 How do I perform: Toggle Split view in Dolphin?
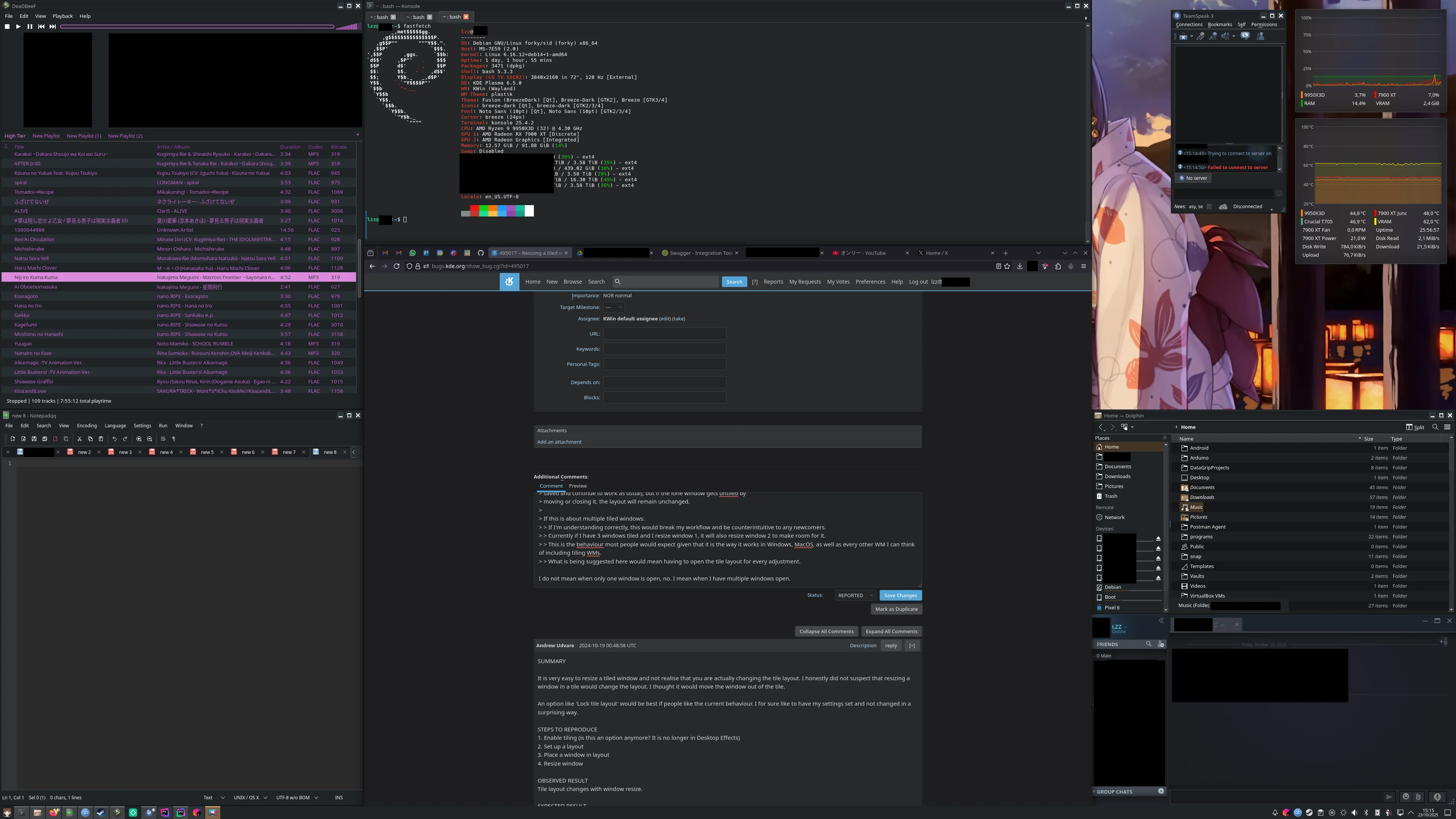pyautogui.click(x=1415, y=427)
